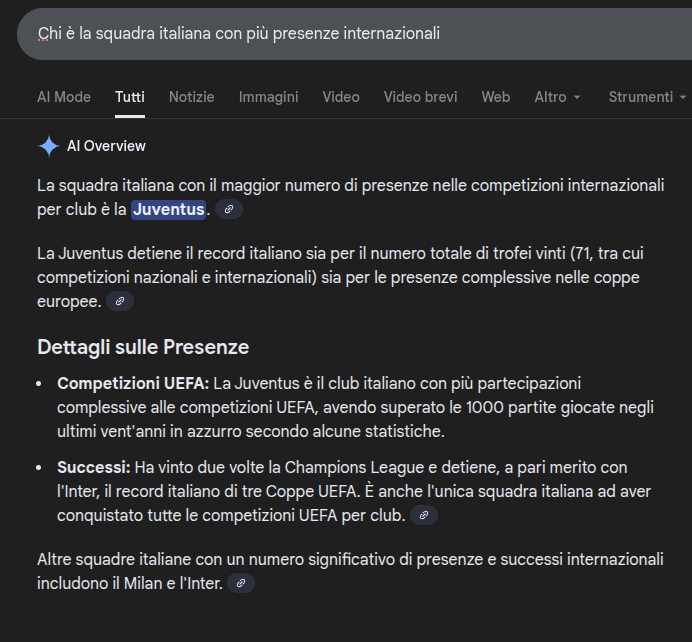Switch to Video brevi tab
The height and width of the screenshot is (642, 692).
tap(420, 97)
